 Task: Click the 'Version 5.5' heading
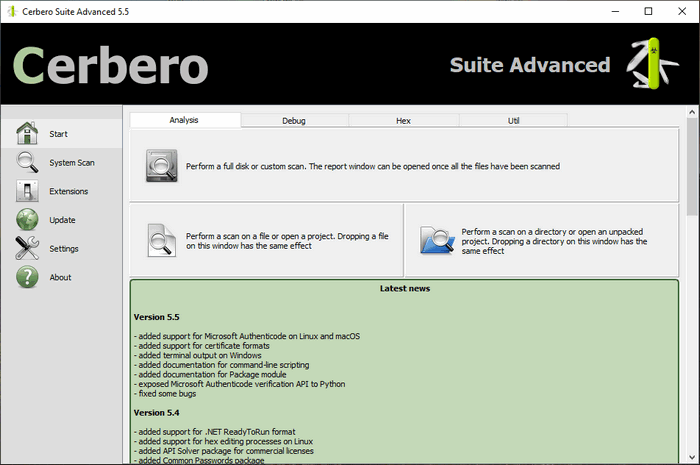(x=157, y=317)
